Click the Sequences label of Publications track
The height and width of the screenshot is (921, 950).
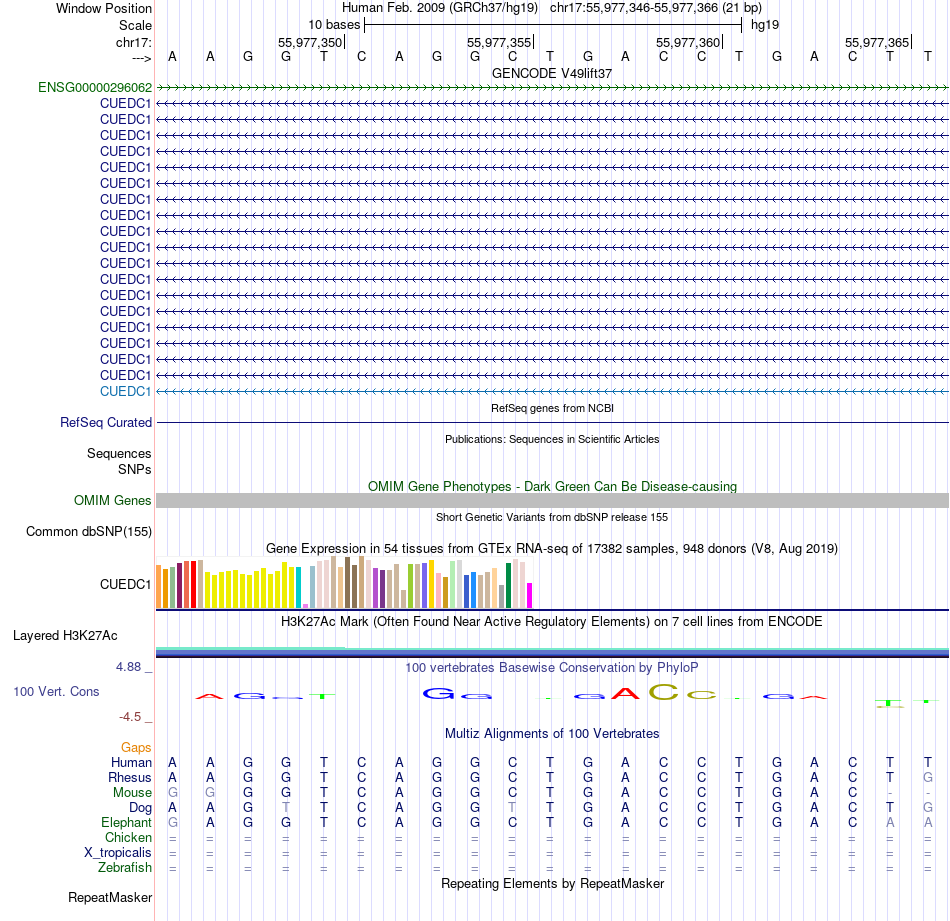coord(119,453)
